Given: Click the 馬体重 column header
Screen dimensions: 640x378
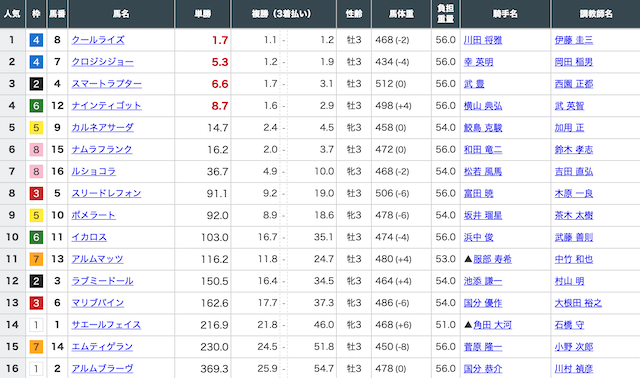Looking at the screenshot, I should (401, 14).
